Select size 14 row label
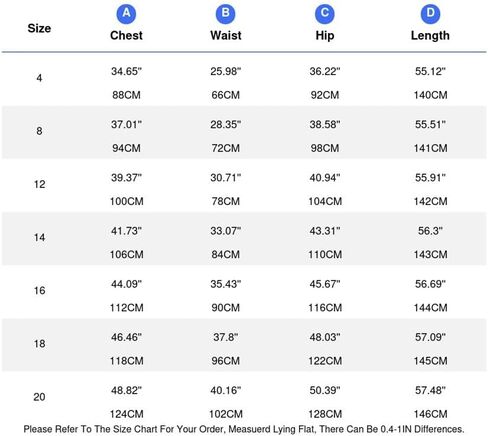 [x=39, y=237]
